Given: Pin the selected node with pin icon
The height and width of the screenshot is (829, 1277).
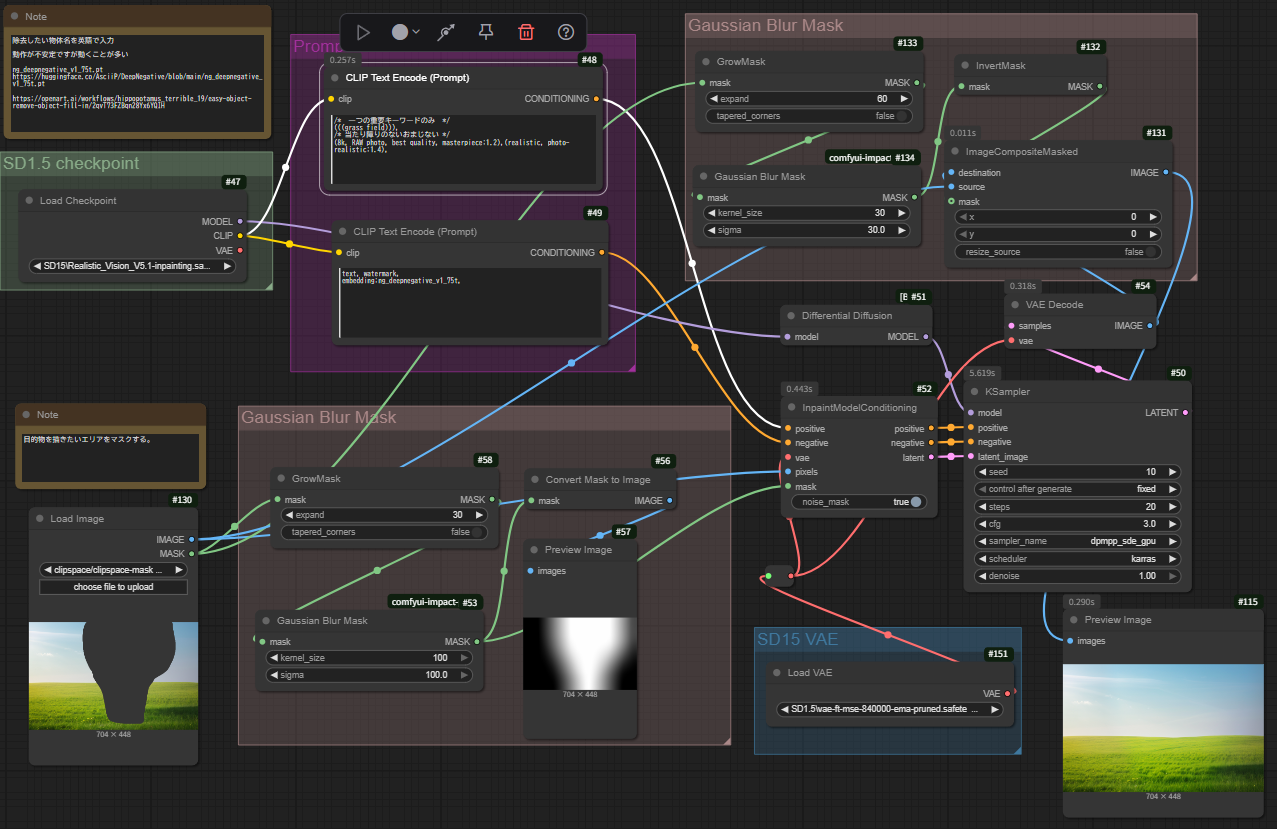Looking at the screenshot, I should click(x=486, y=32).
